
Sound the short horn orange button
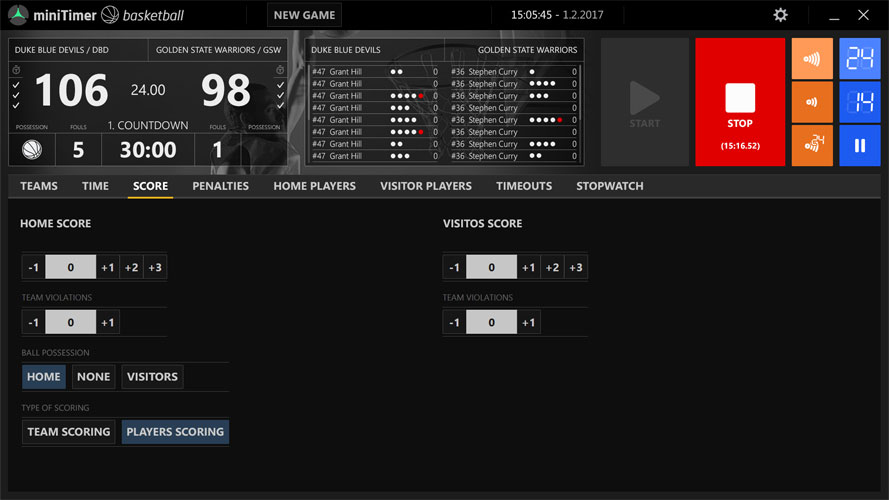tap(812, 102)
